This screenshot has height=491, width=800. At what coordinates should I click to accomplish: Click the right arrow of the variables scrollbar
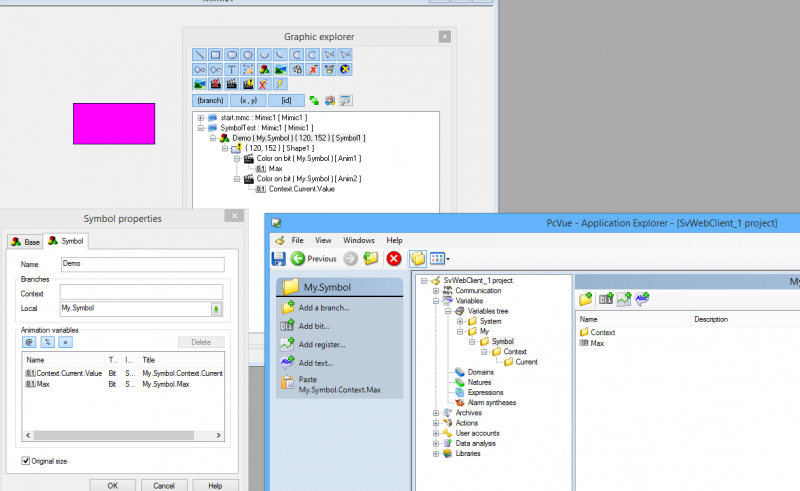[218, 435]
